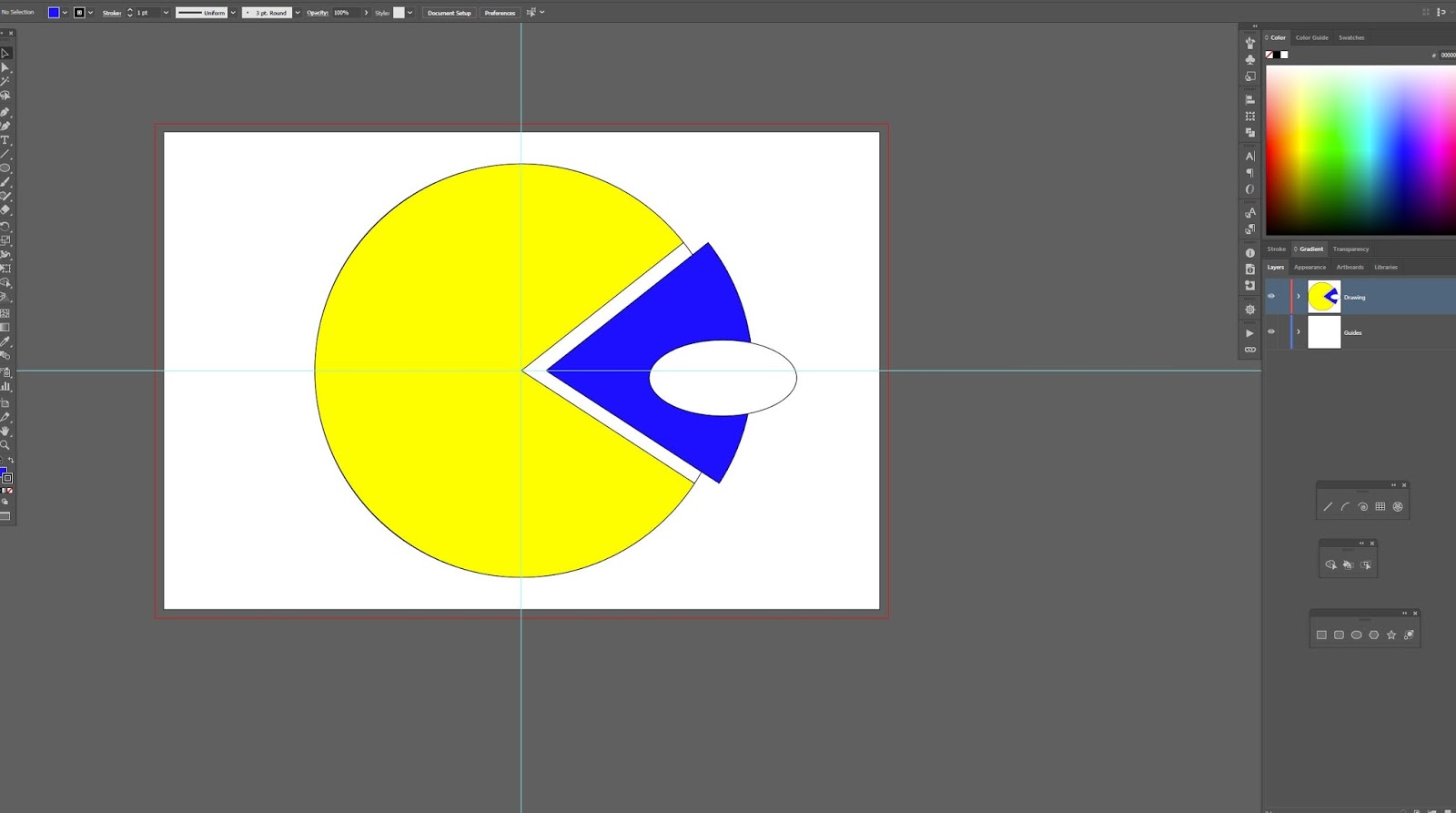Swap fill and stroke colors

11,461
